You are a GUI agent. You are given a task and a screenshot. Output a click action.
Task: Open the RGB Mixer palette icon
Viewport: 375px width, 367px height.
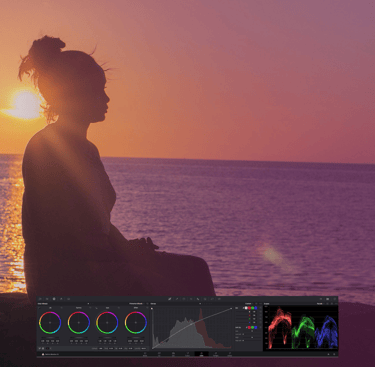61,299
